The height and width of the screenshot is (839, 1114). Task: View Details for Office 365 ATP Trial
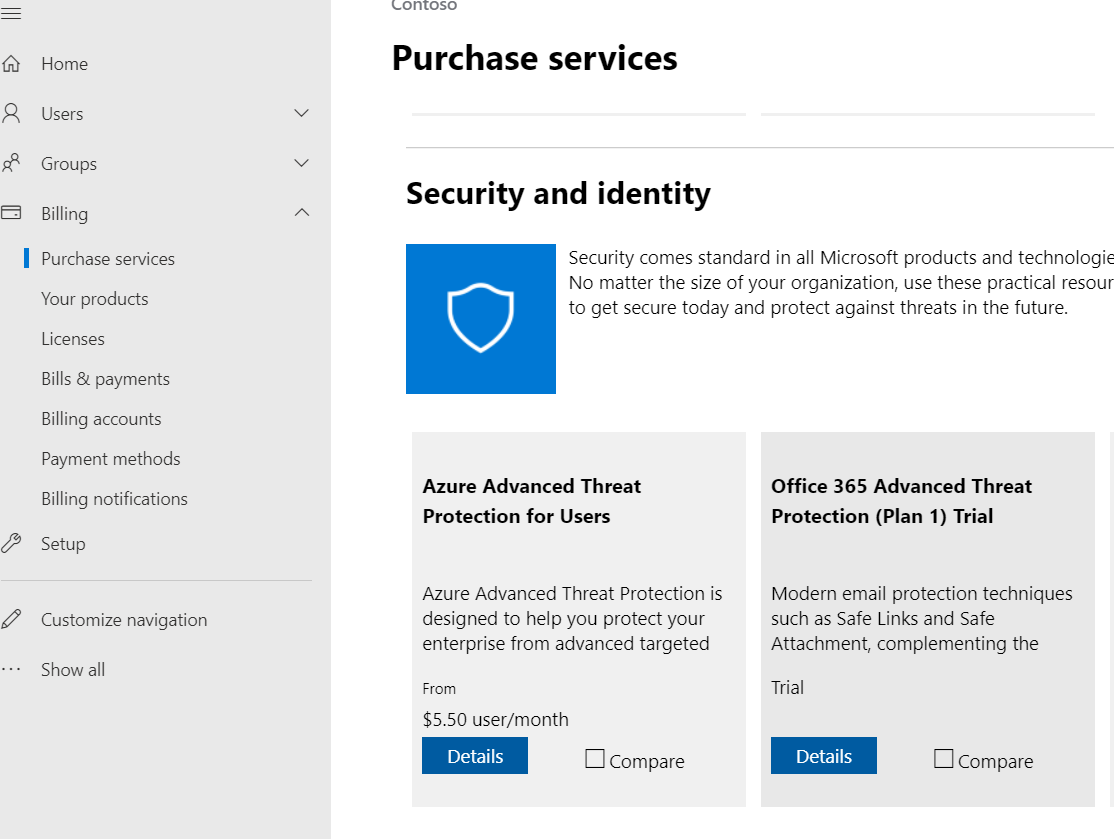(x=824, y=756)
